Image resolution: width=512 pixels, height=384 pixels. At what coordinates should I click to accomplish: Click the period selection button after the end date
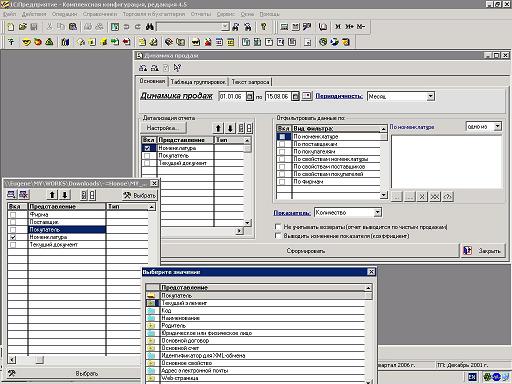click(307, 96)
